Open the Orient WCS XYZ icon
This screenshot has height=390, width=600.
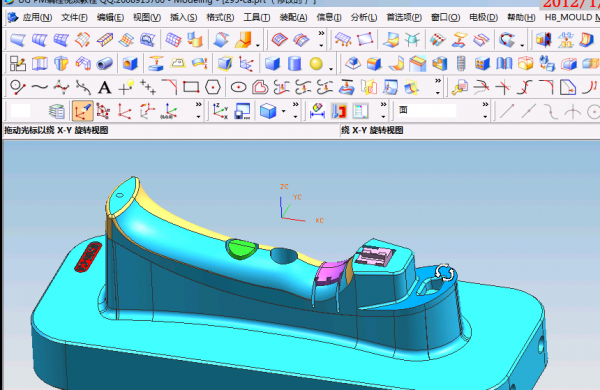[220, 111]
